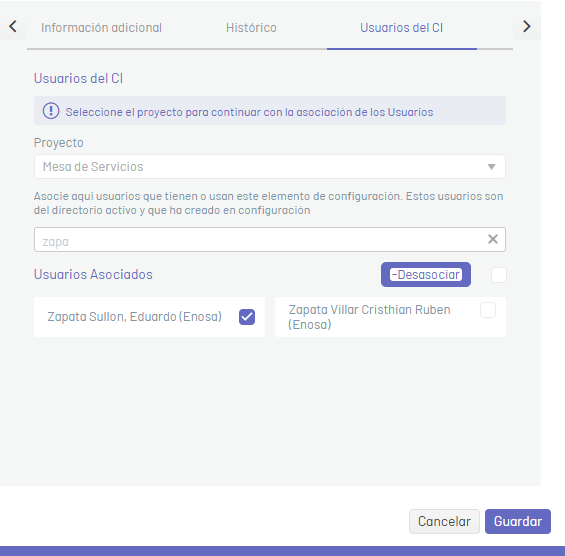Viewport: 565px width, 556px height.
Task: Clear the 'zapa' search with the X icon
Action: [493, 239]
